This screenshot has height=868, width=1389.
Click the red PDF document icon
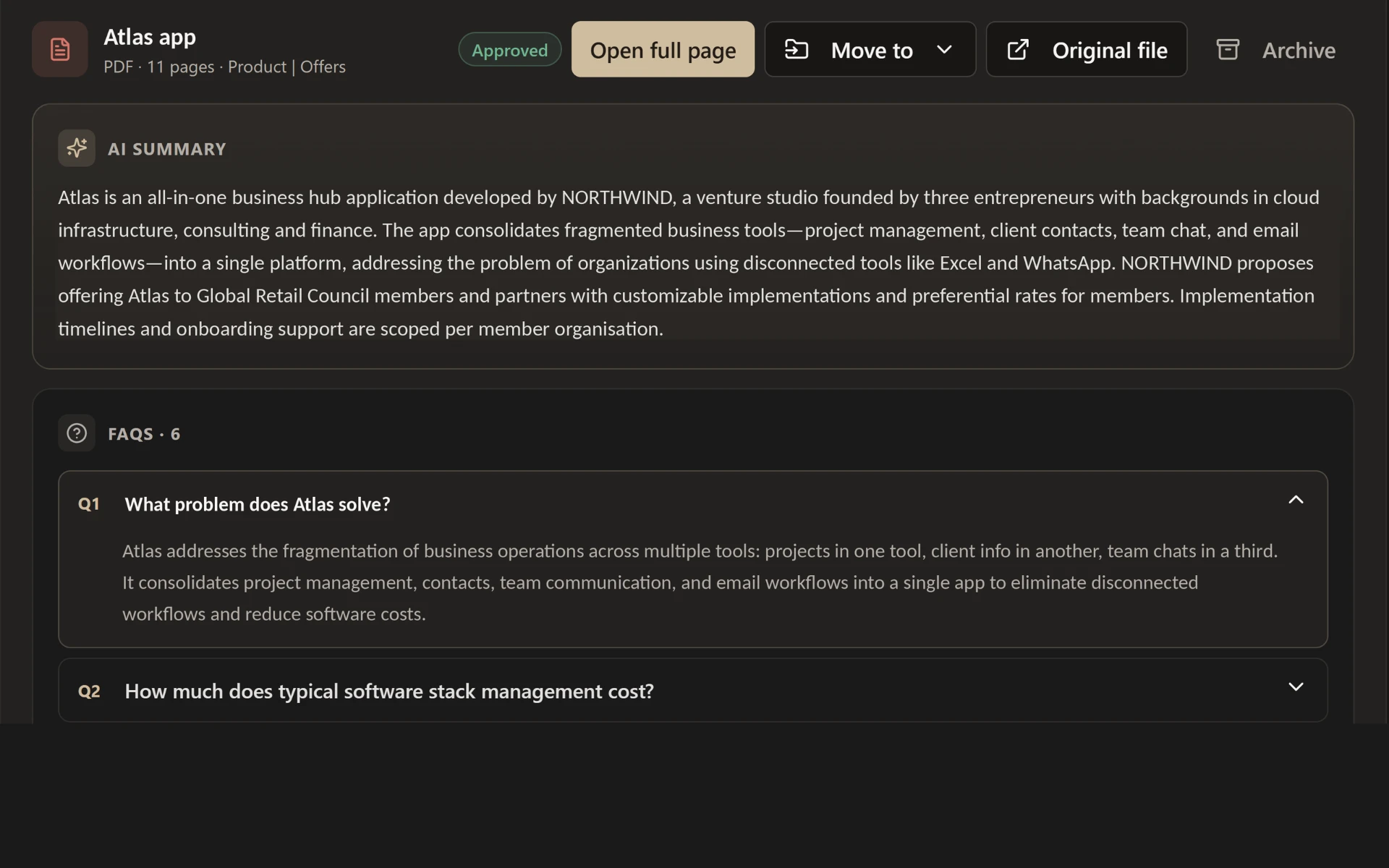60,49
